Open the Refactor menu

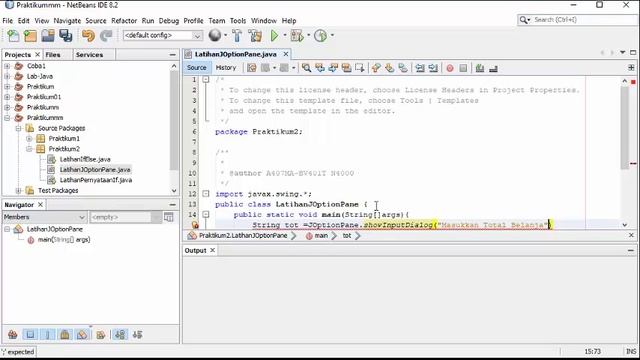124,20
